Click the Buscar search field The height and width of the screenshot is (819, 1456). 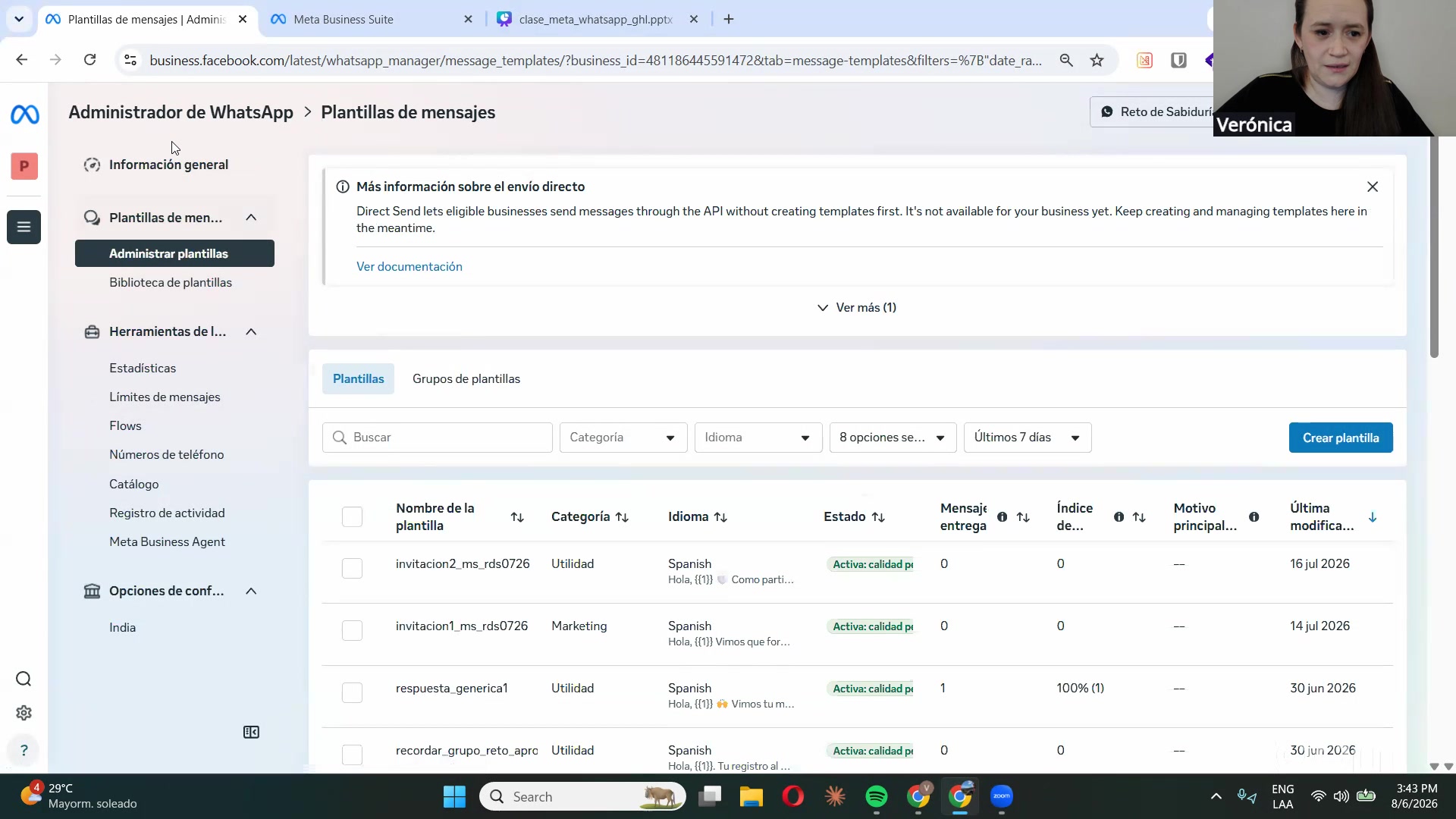pyautogui.click(x=438, y=438)
